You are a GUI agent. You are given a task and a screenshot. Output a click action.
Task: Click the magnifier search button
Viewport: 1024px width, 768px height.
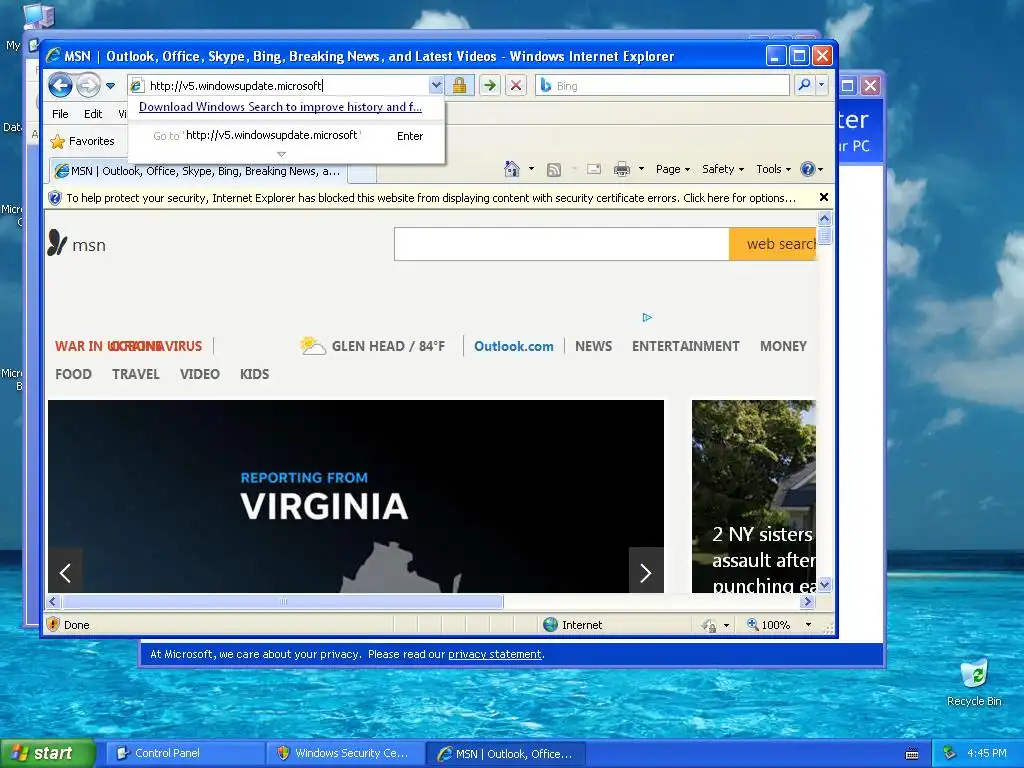(805, 85)
